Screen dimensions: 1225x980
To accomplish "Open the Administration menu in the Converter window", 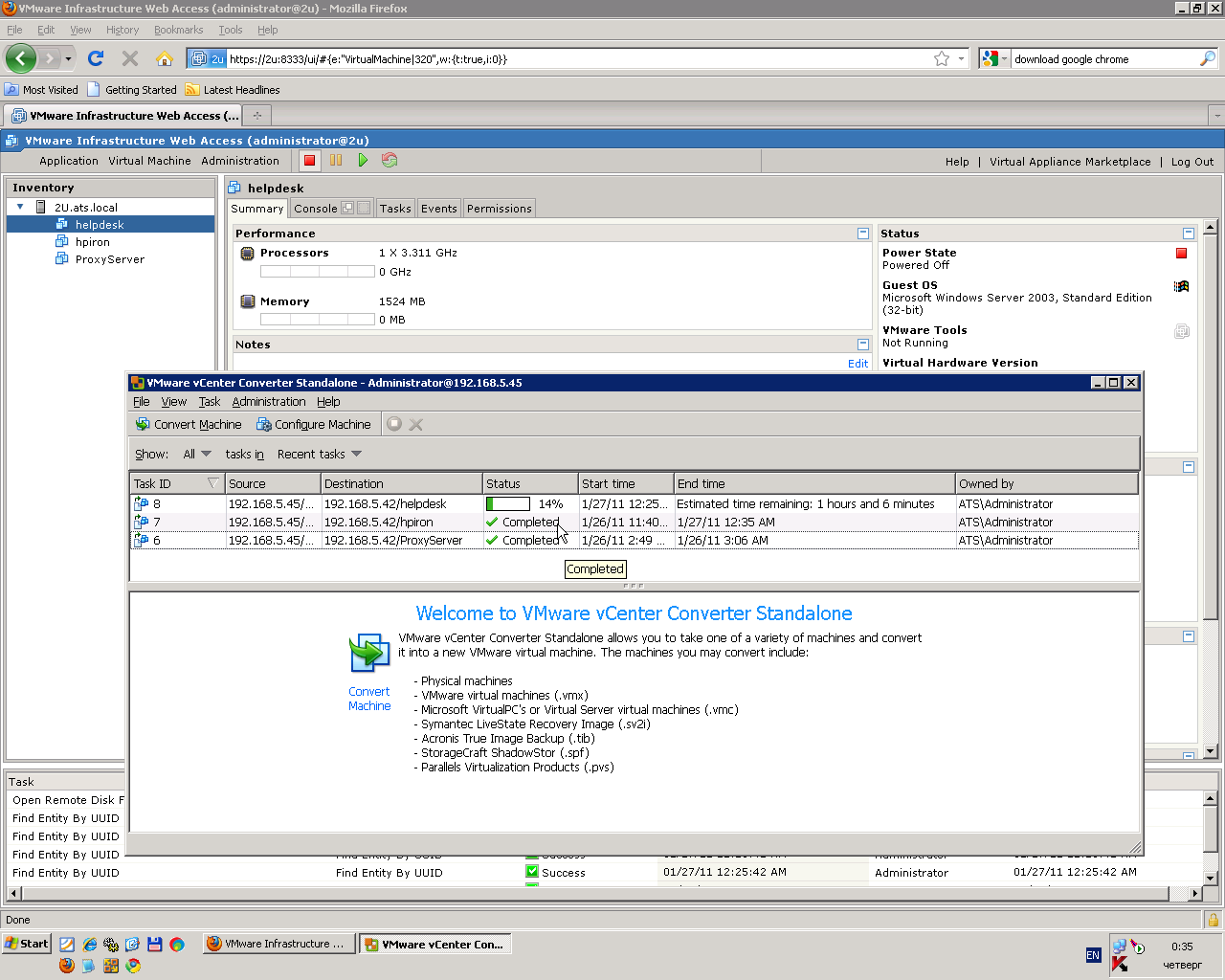I will [x=269, y=402].
